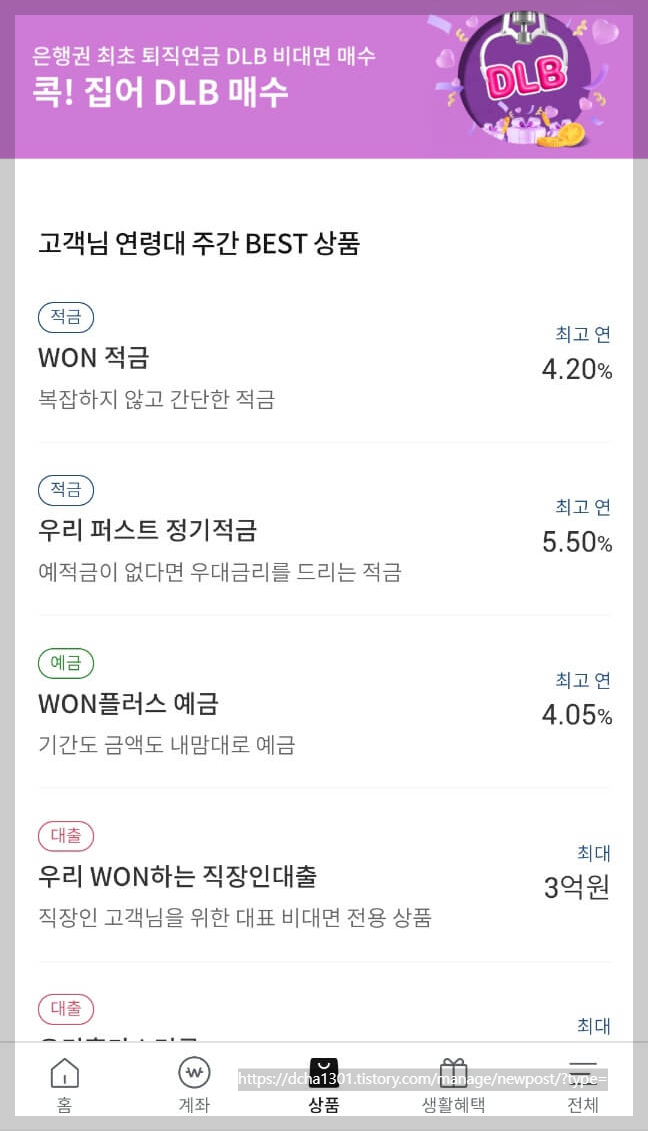Tap the 적금 badge on 우리 퍼스트 정기적금

65,490
